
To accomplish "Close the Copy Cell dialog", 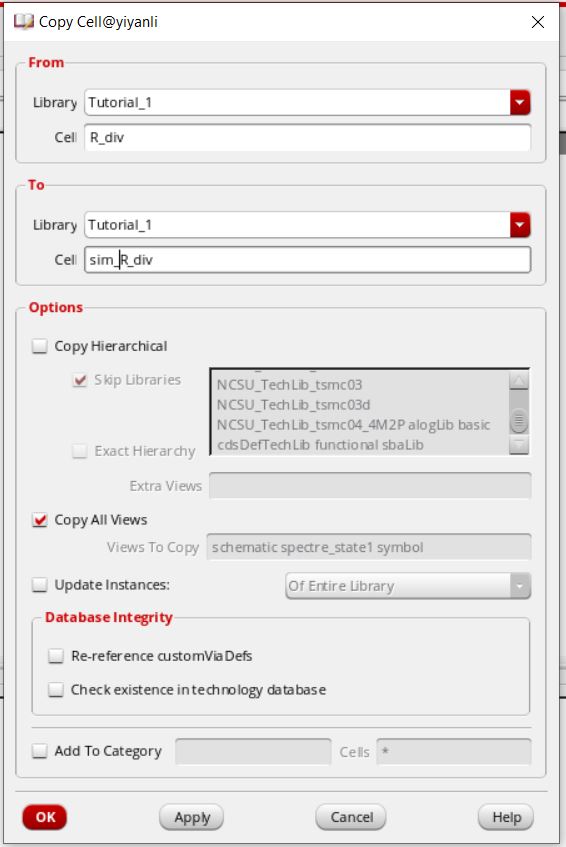I will pos(537,22).
